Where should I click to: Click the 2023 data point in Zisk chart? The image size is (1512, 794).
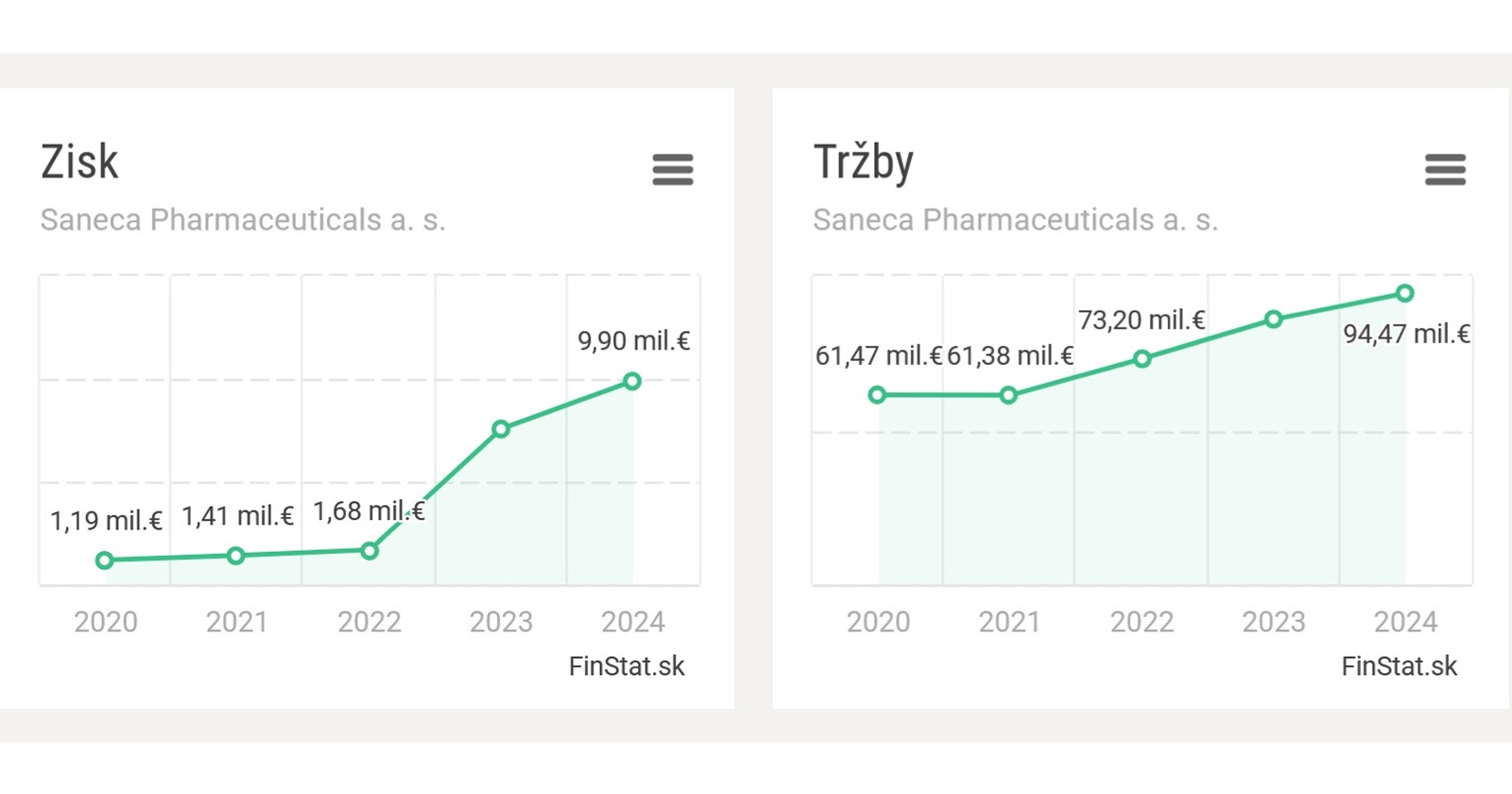pos(501,429)
